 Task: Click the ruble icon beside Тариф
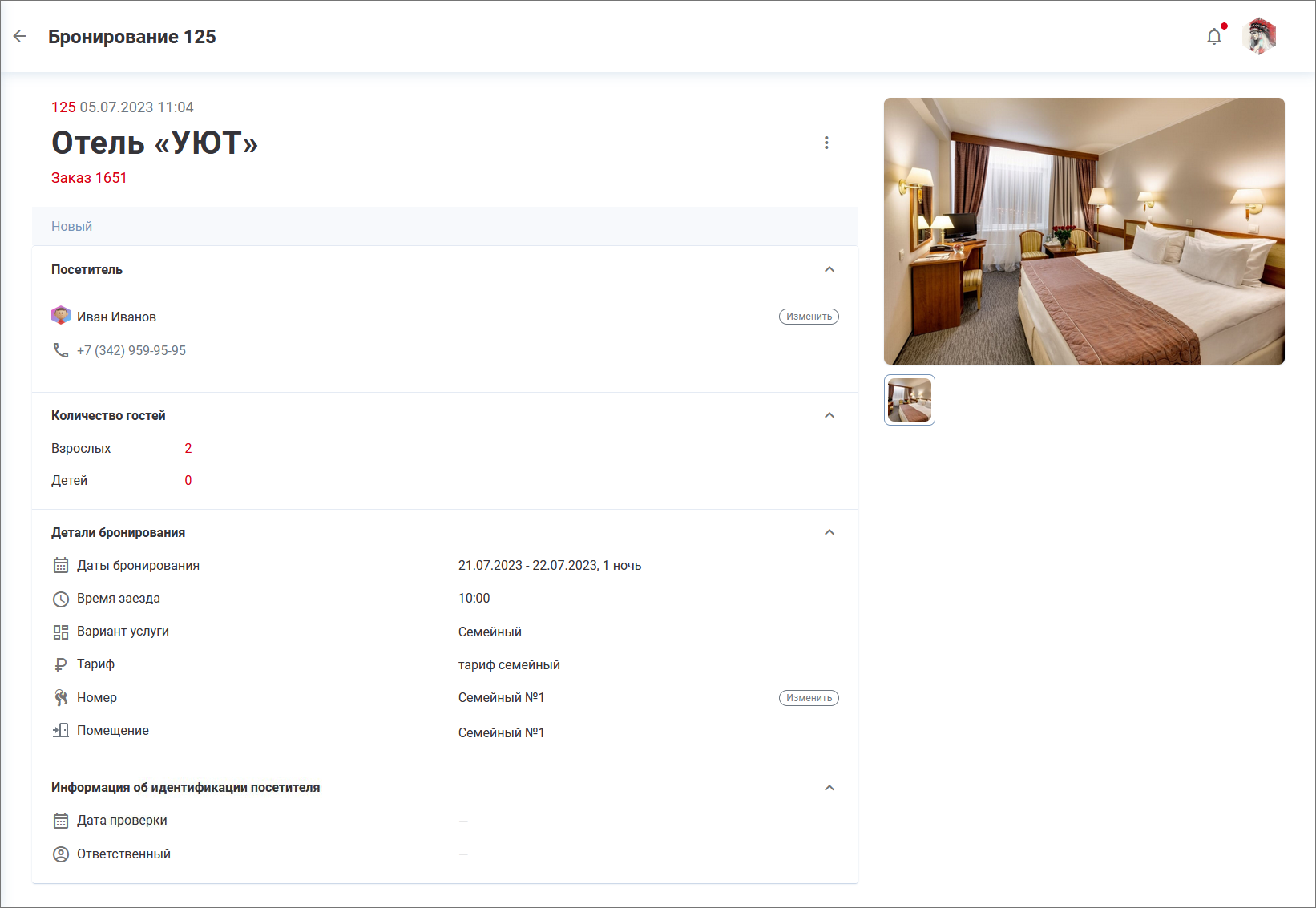click(x=61, y=664)
